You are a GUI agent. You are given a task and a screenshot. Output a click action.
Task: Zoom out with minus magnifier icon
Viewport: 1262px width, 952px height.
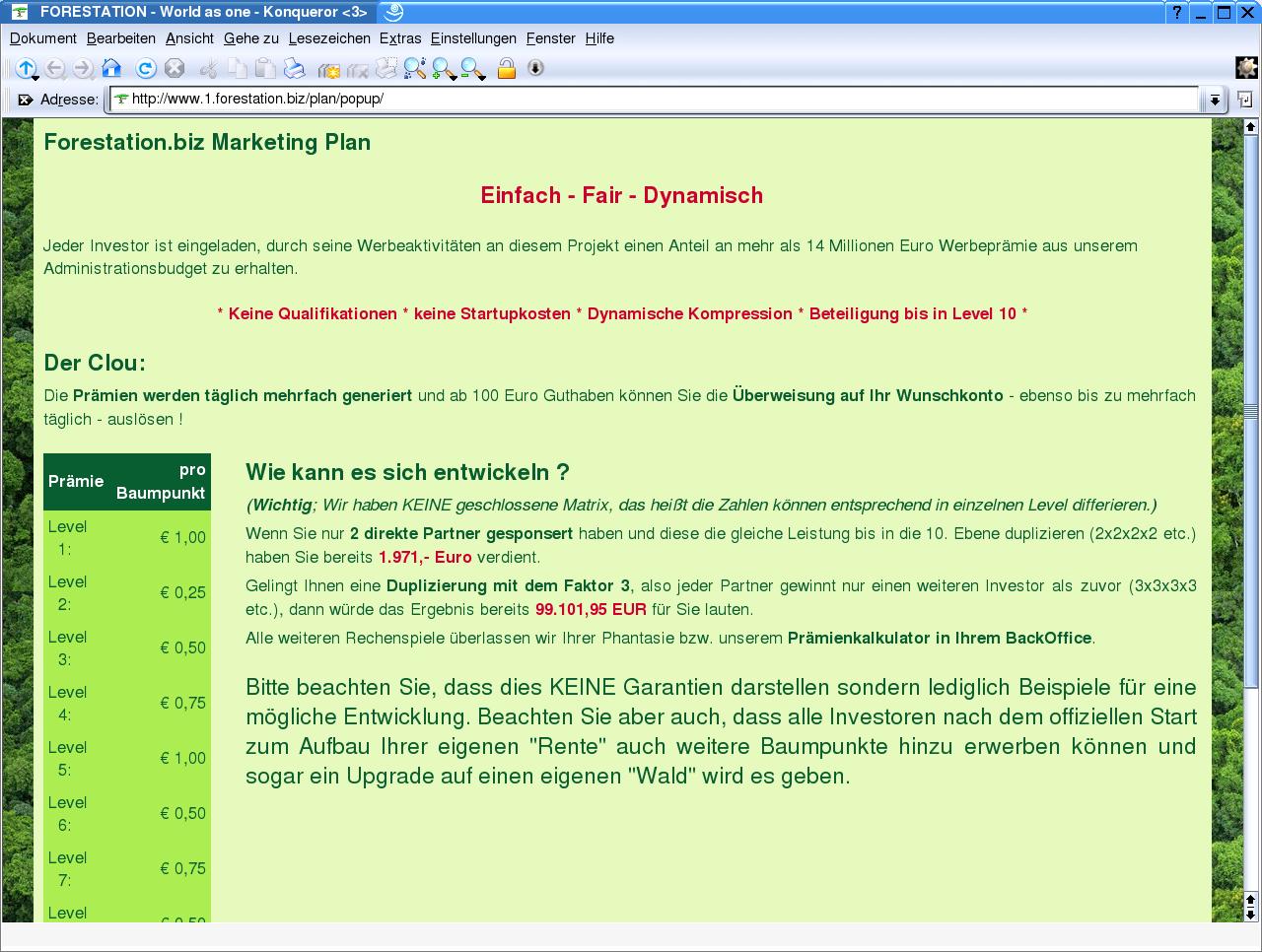pos(472,69)
